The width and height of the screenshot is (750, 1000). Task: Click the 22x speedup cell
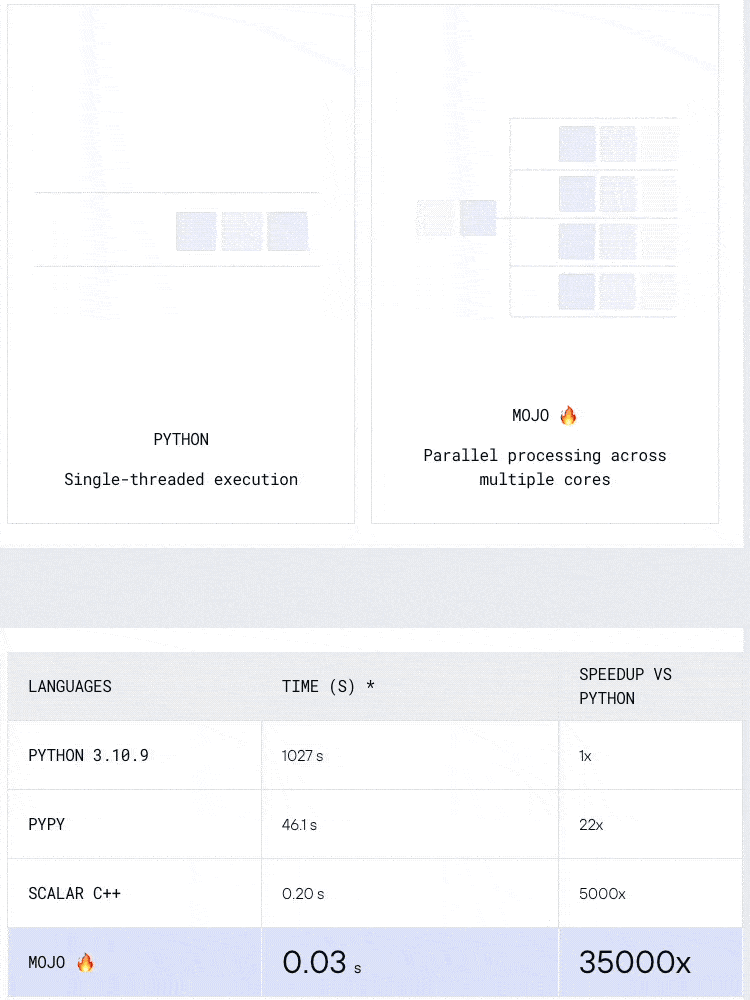click(591, 825)
